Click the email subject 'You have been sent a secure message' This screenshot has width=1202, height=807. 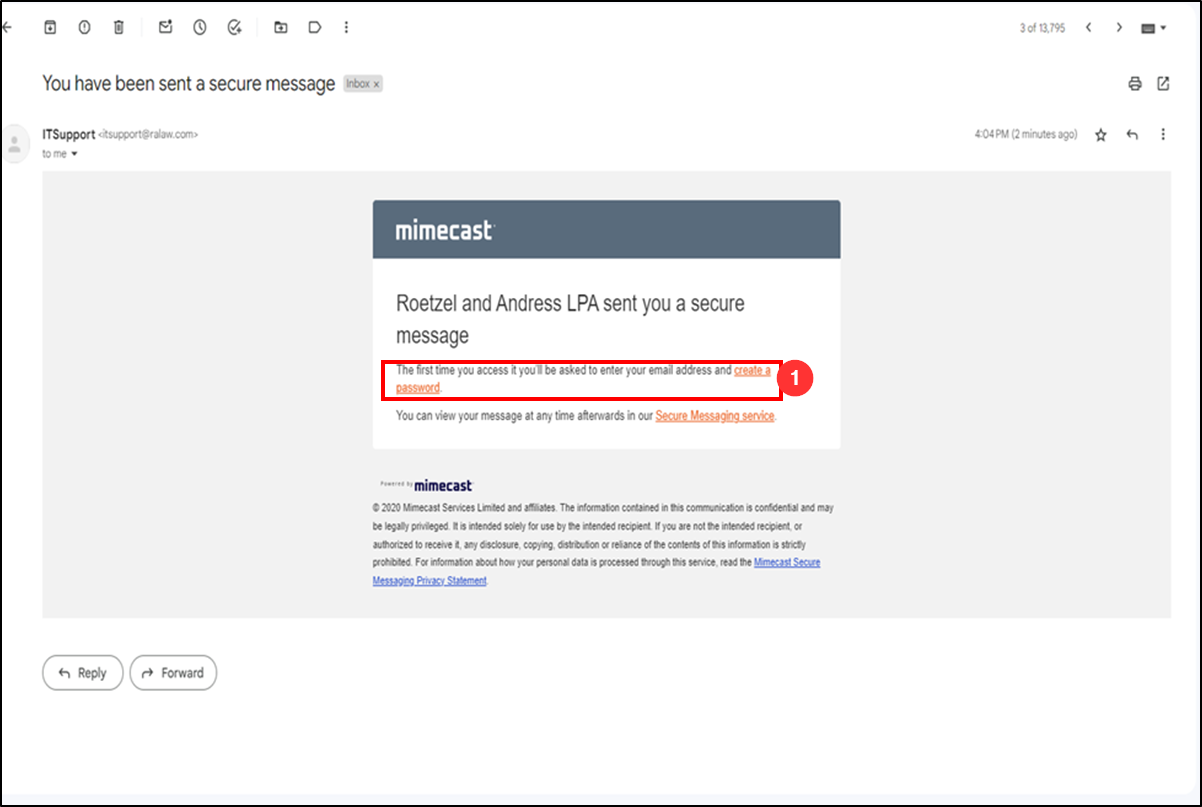tap(189, 84)
